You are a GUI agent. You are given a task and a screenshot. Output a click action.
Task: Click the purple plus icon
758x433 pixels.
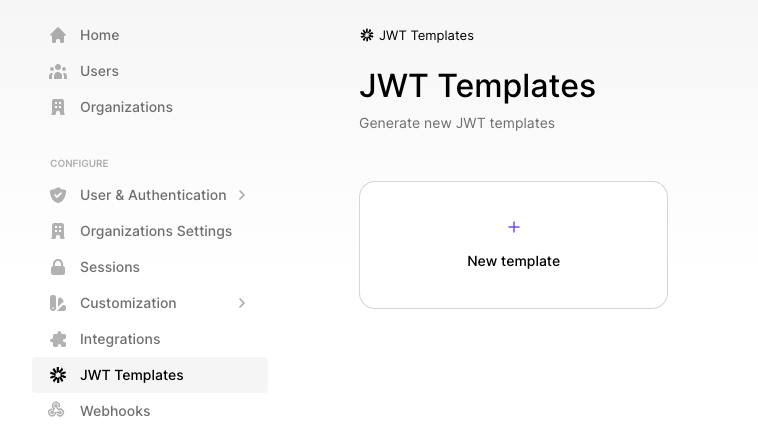[514, 227]
